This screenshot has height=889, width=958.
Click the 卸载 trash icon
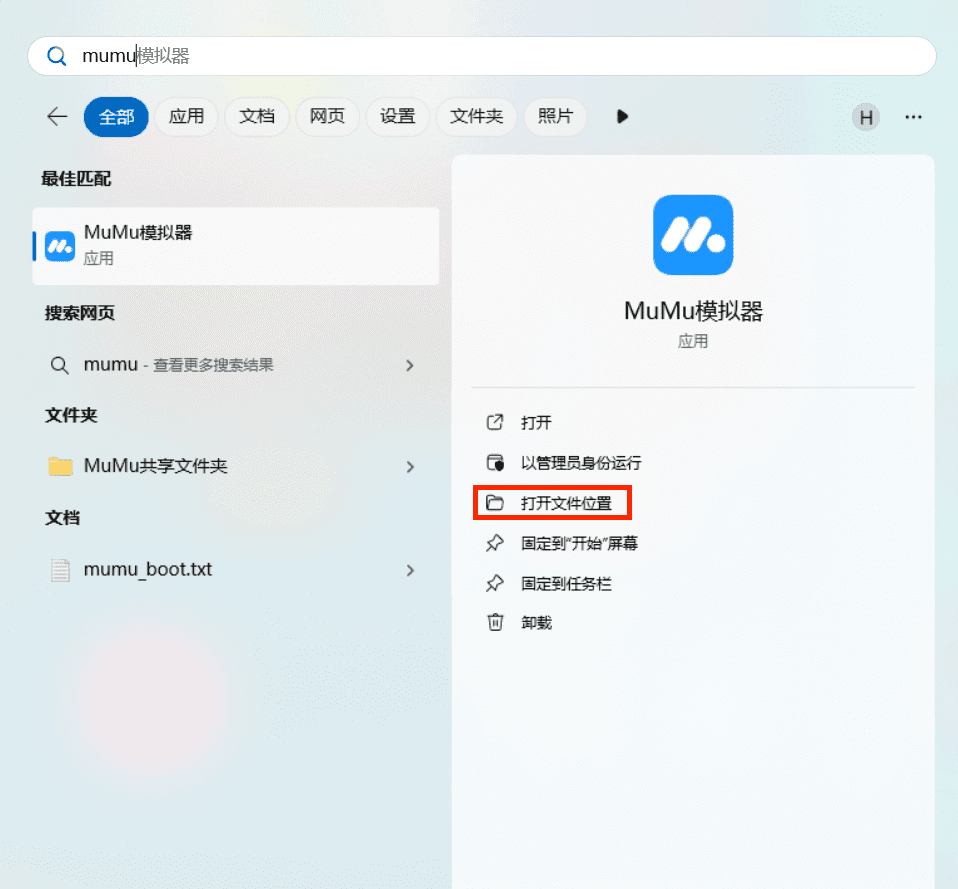pyautogui.click(x=495, y=623)
